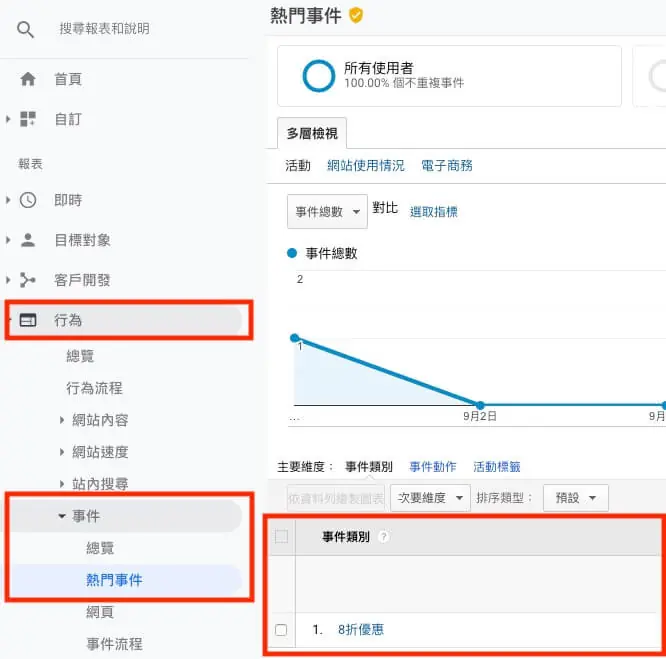Viewport: 666px width, 659px height.
Task: Click the 目標對象 person icon
Action: pyautogui.click(x=28, y=240)
